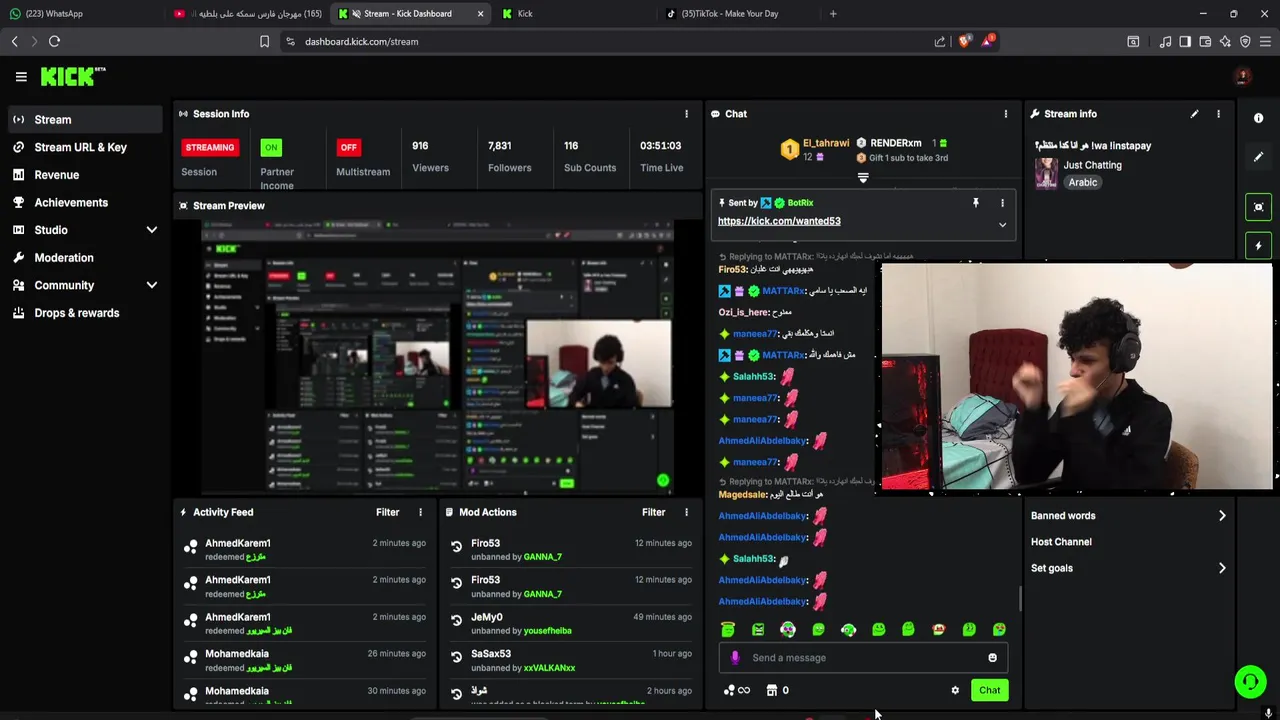The image size is (1280, 720).
Task: Open Stream URL & Key page
Action: pos(84,147)
